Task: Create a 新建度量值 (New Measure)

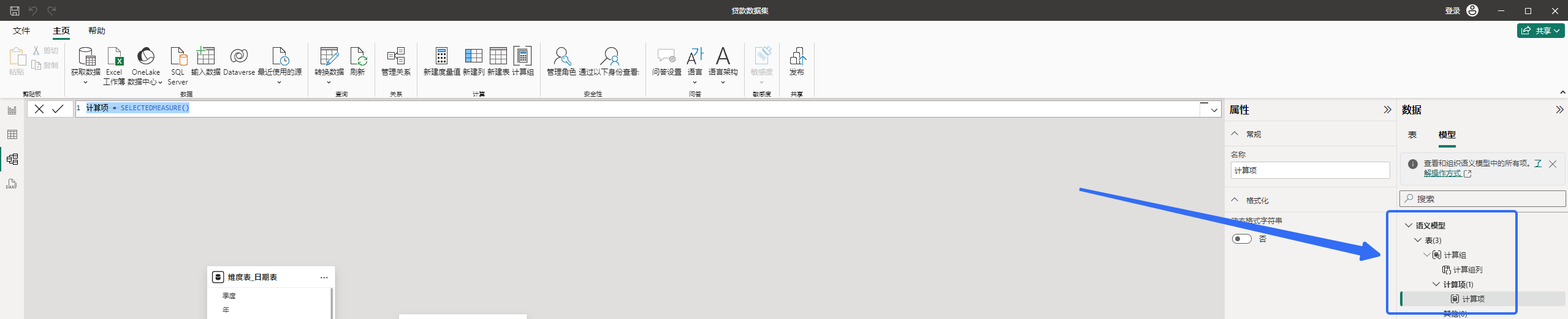Action: click(441, 56)
